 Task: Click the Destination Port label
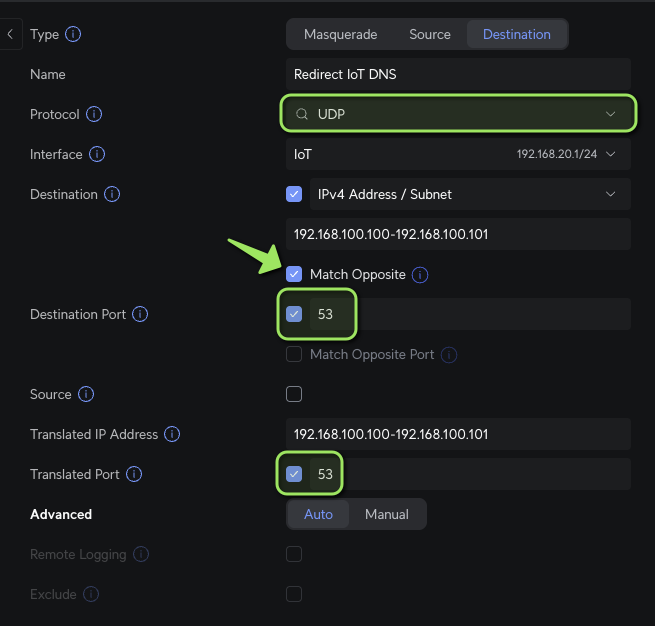78,314
